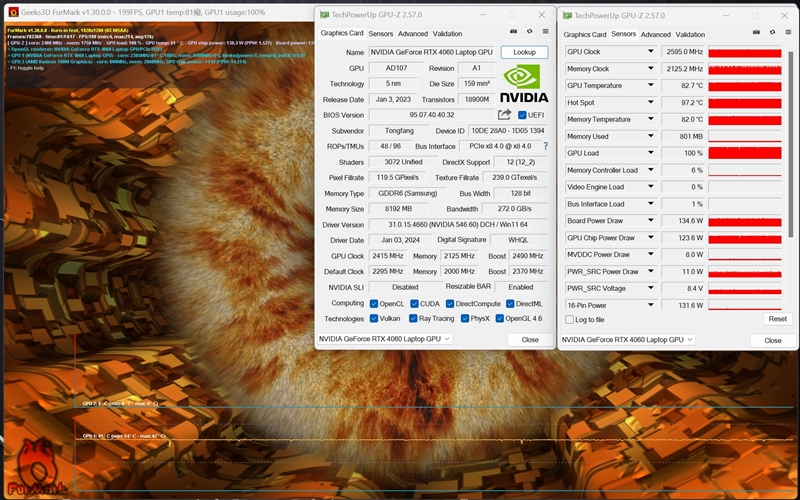The image size is (800, 500).
Task: Click Close button in Sensors window
Action: pyautogui.click(x=773, y=340)
